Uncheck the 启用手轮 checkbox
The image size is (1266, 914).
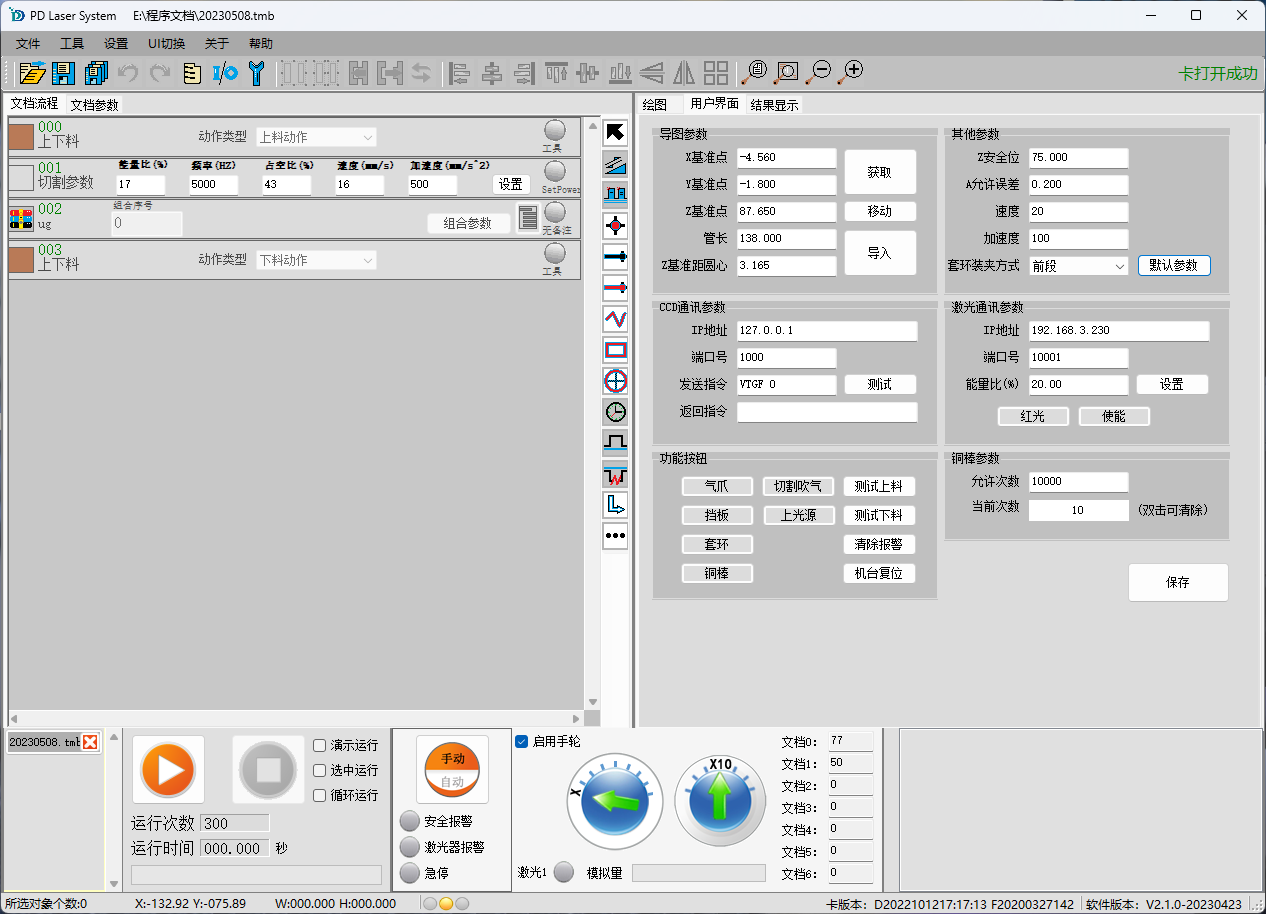coord(522,741)
